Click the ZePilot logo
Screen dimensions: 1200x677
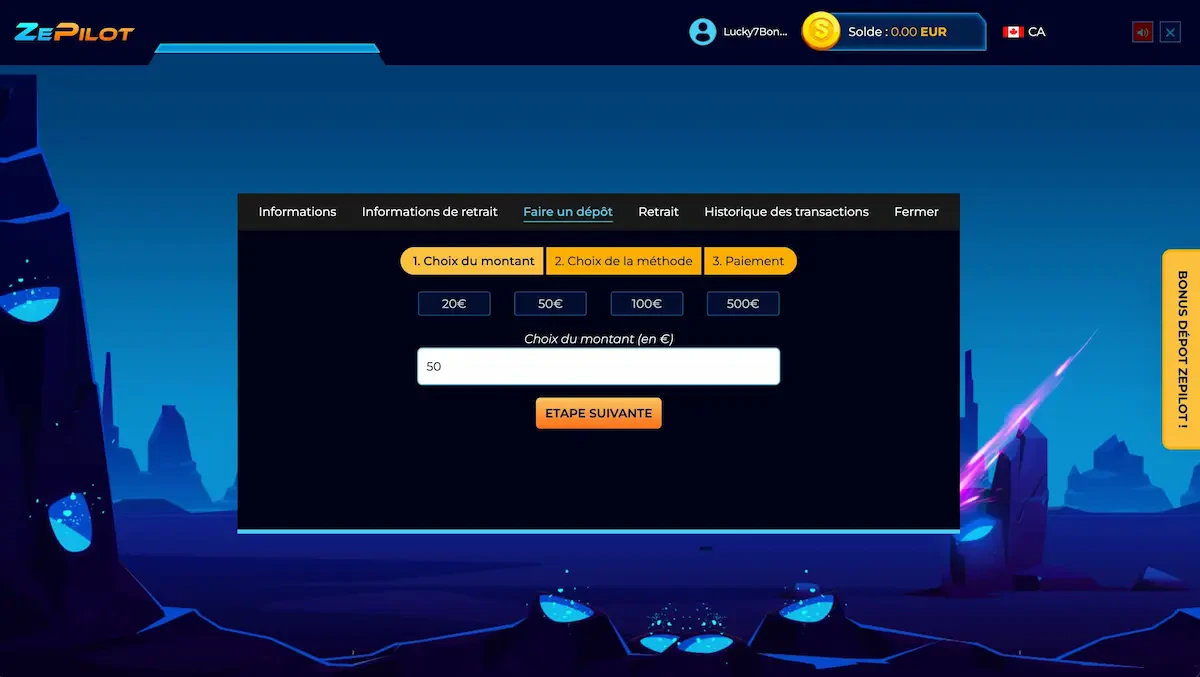point(74,32)
